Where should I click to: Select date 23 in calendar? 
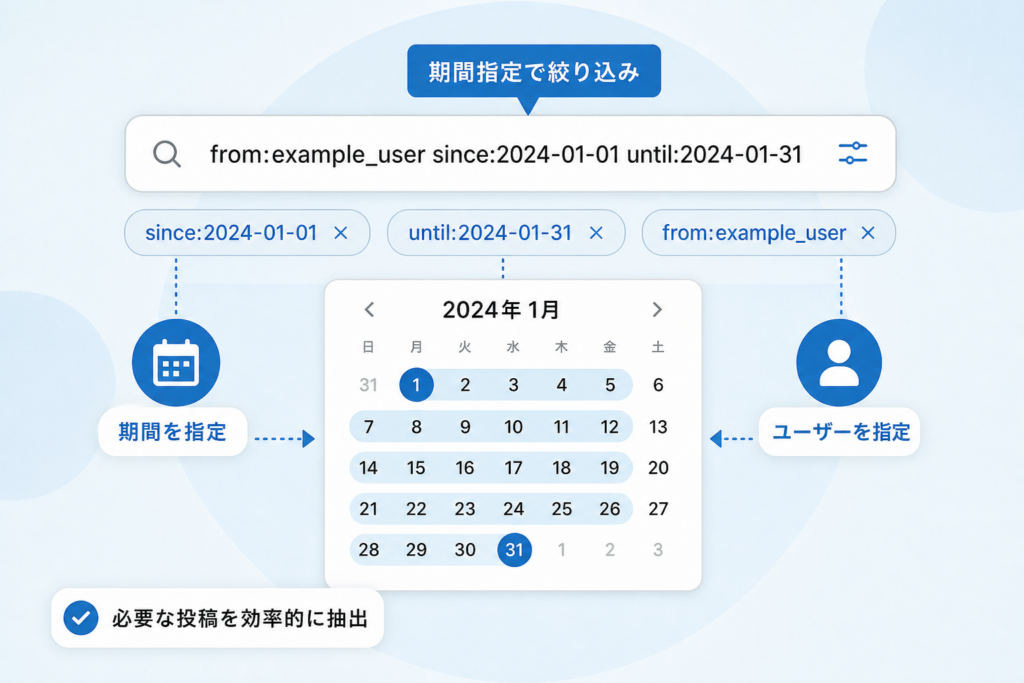(x=465, y=509)
